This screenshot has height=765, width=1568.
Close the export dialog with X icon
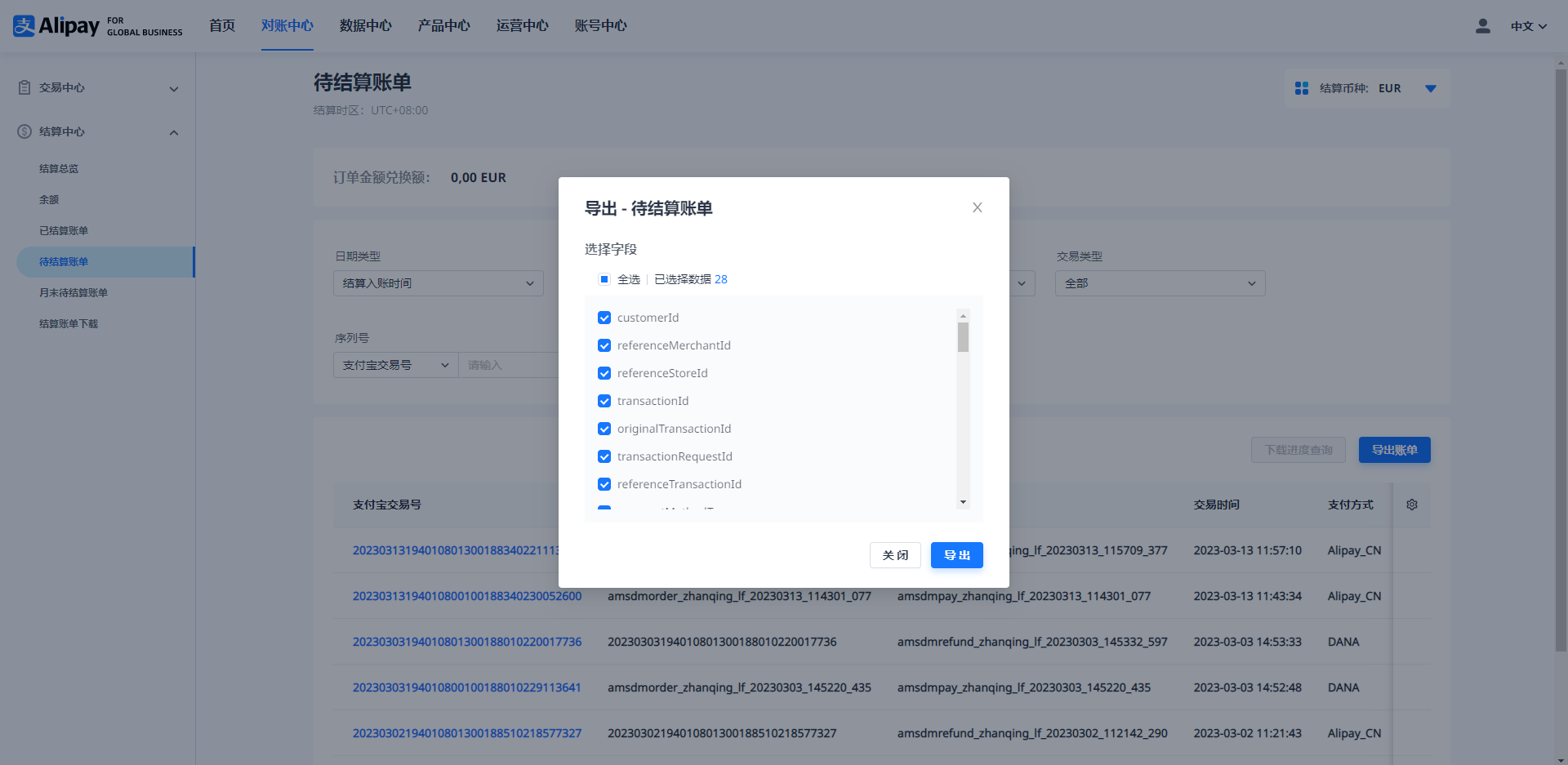pyautogui.click(x=977, y=207)
